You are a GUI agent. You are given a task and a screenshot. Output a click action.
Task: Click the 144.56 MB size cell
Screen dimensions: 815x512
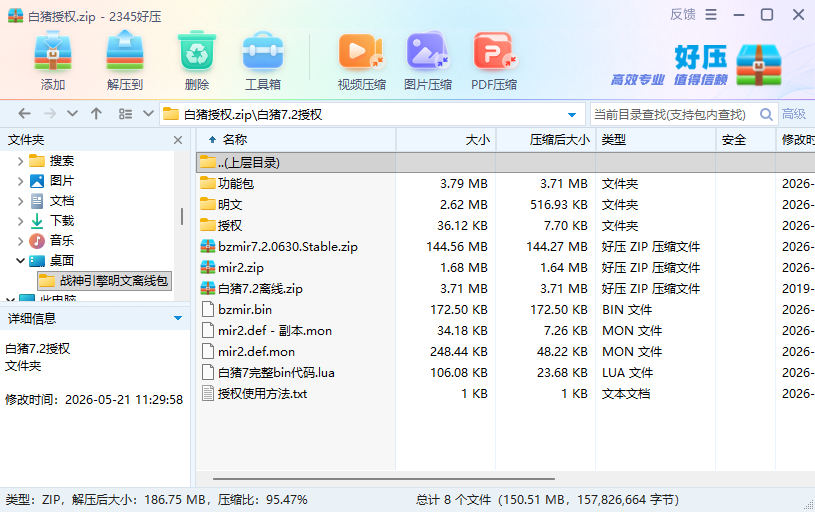click(456, 246)
